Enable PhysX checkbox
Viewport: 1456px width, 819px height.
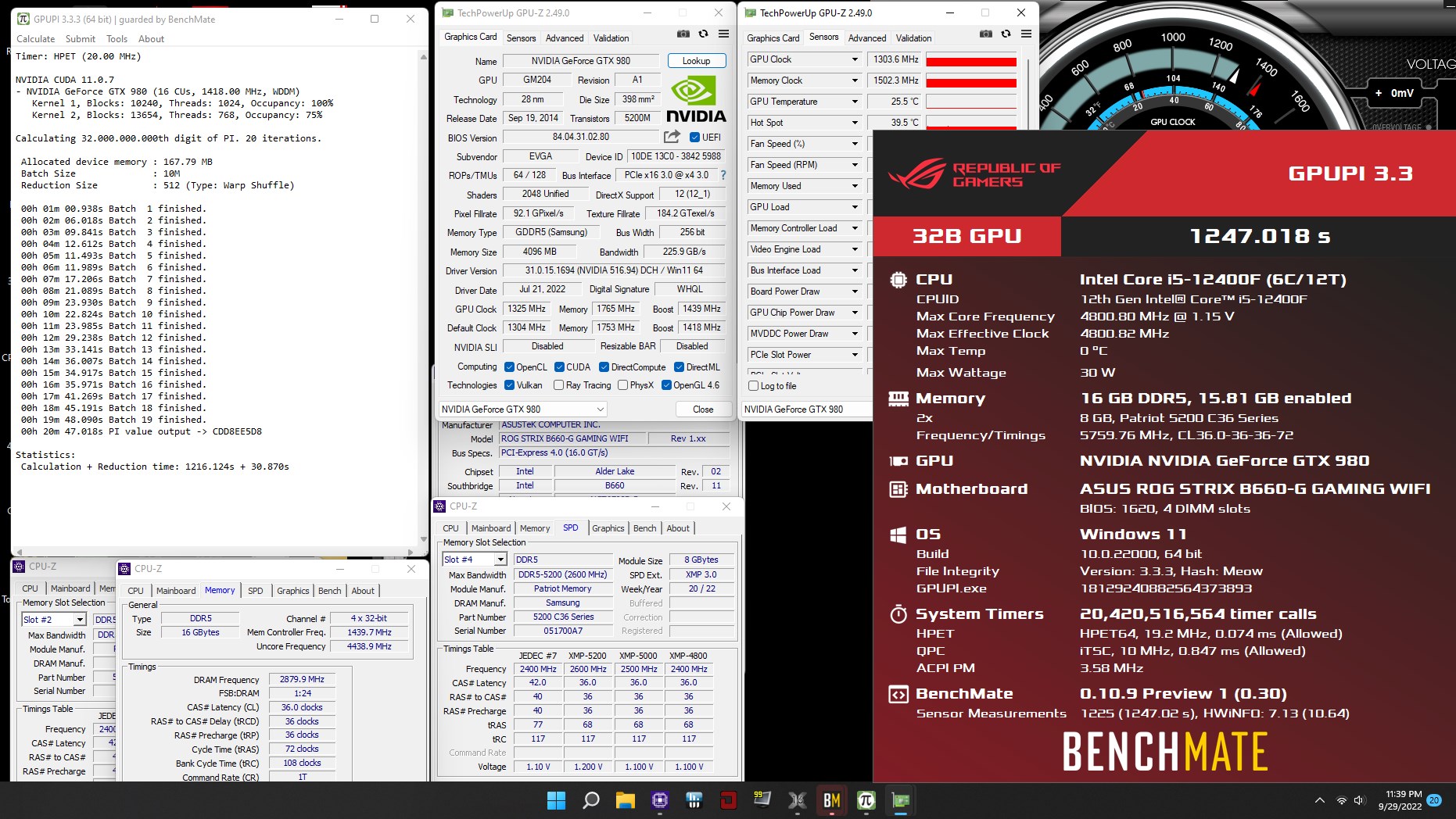[x=622, y=385]
